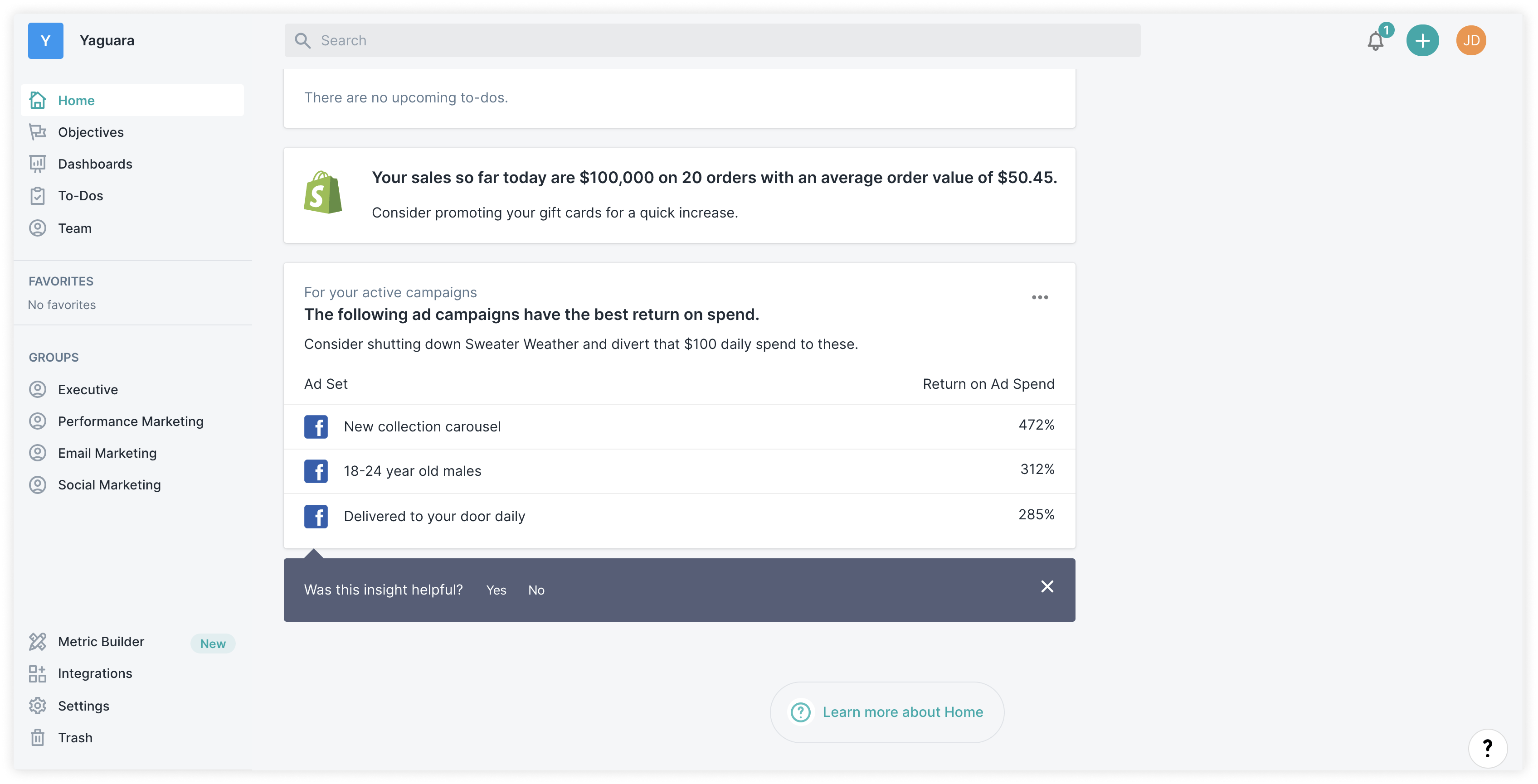1538x784 pixels.
Task: Click the Shopify bag icon
Action: point(322,193)
